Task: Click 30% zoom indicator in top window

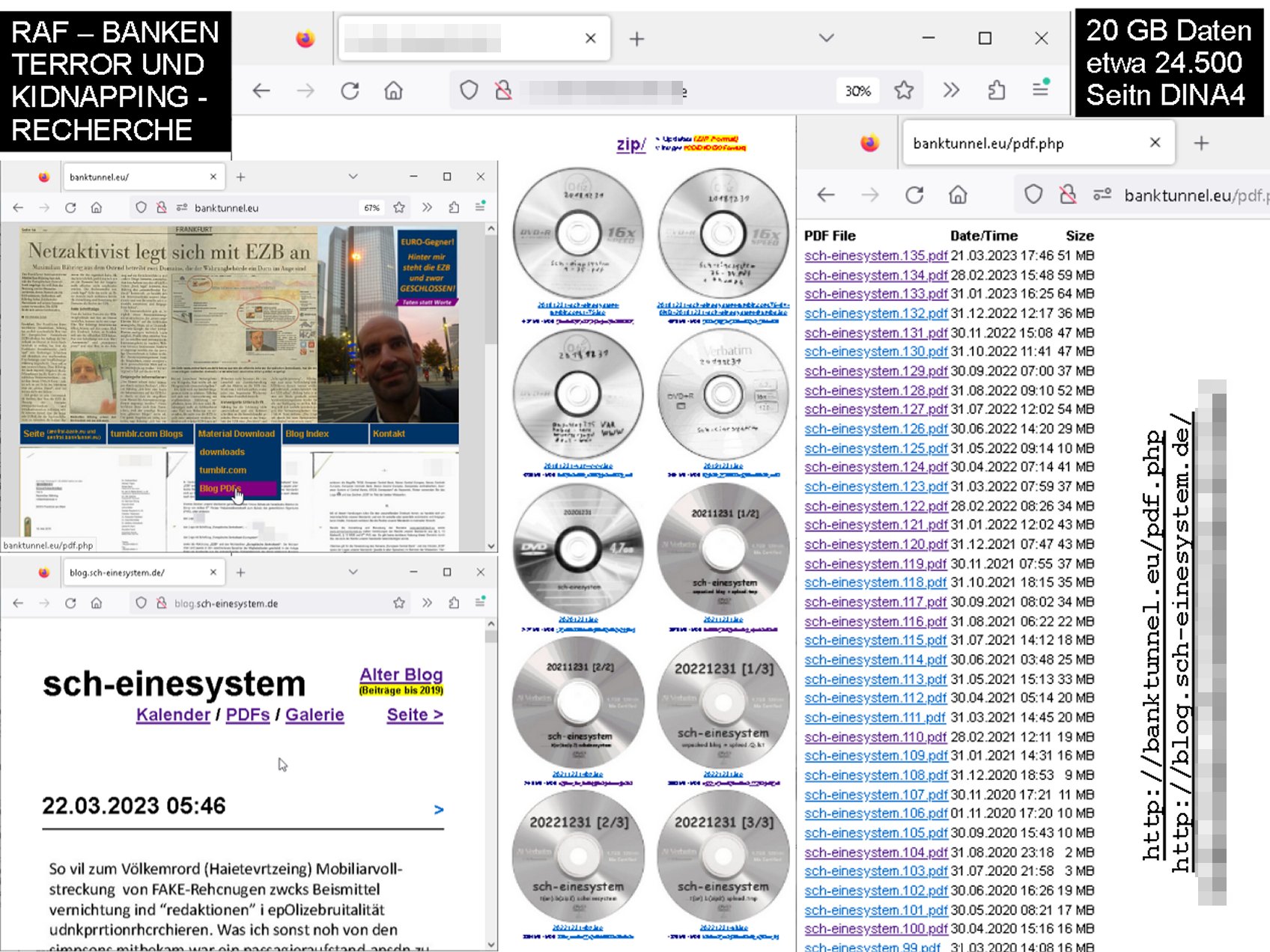Action: coord(857,91)
